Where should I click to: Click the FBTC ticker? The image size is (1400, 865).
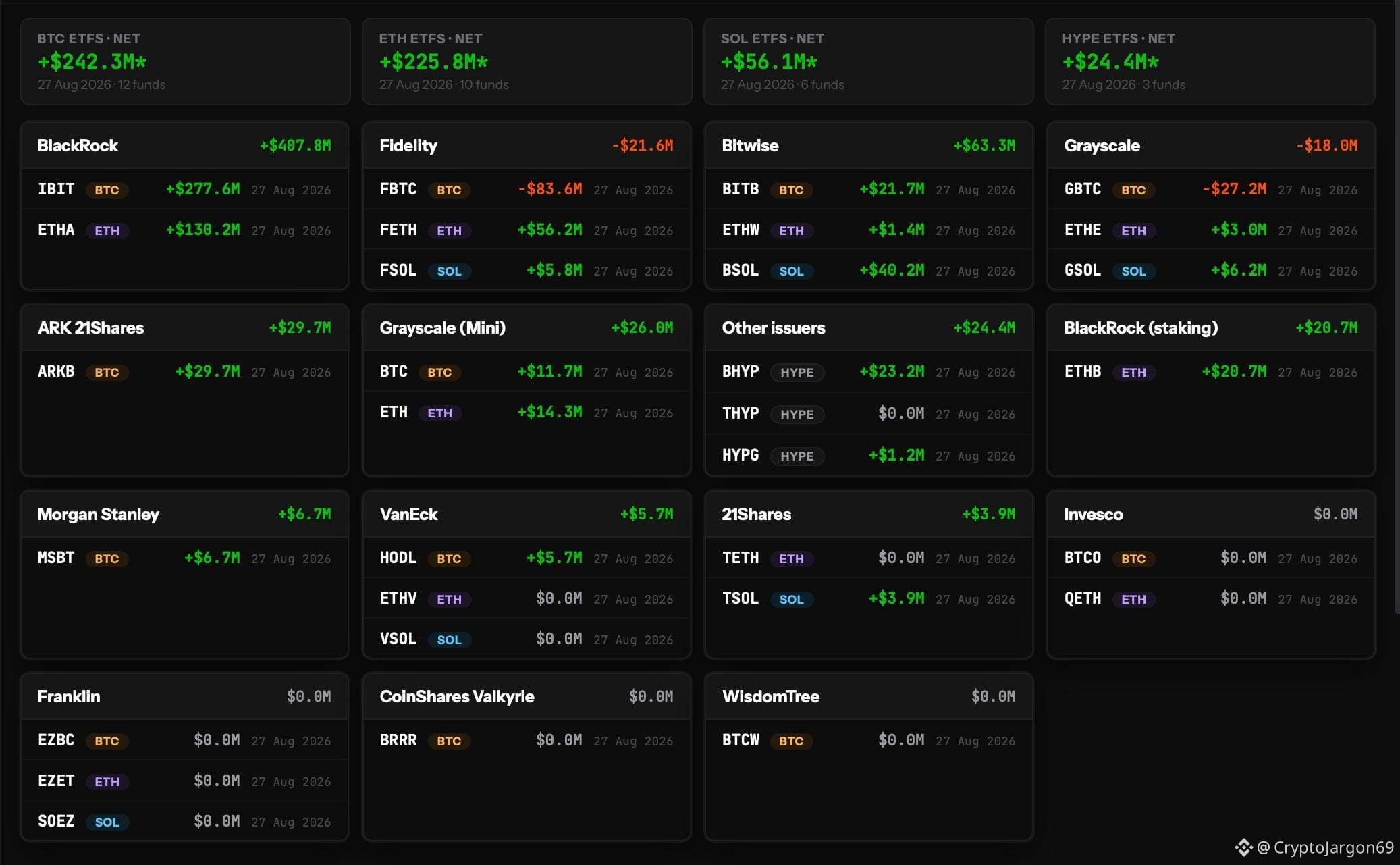pyautogui.click(x=398, y=189)
